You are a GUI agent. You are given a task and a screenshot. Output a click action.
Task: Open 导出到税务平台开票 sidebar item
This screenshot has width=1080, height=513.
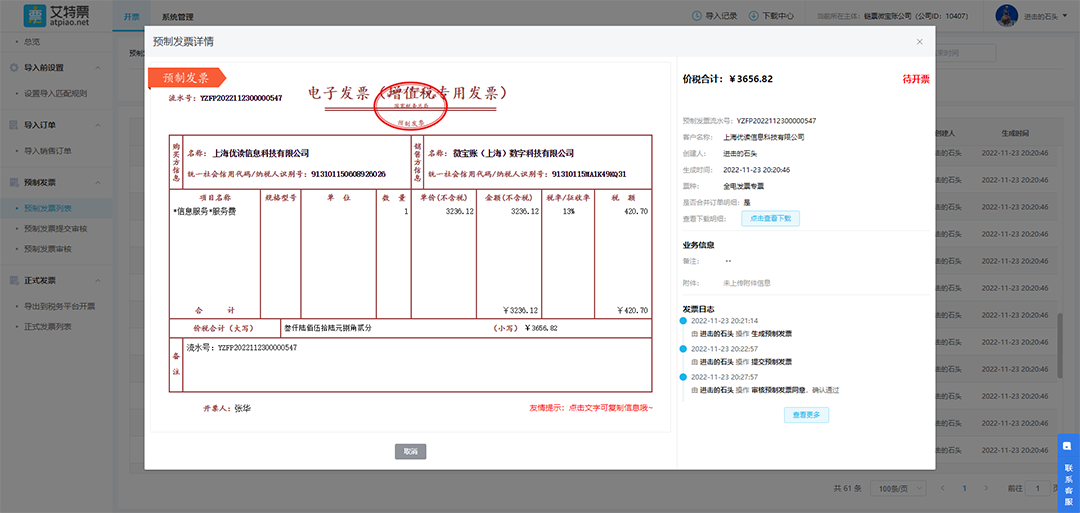59,306
